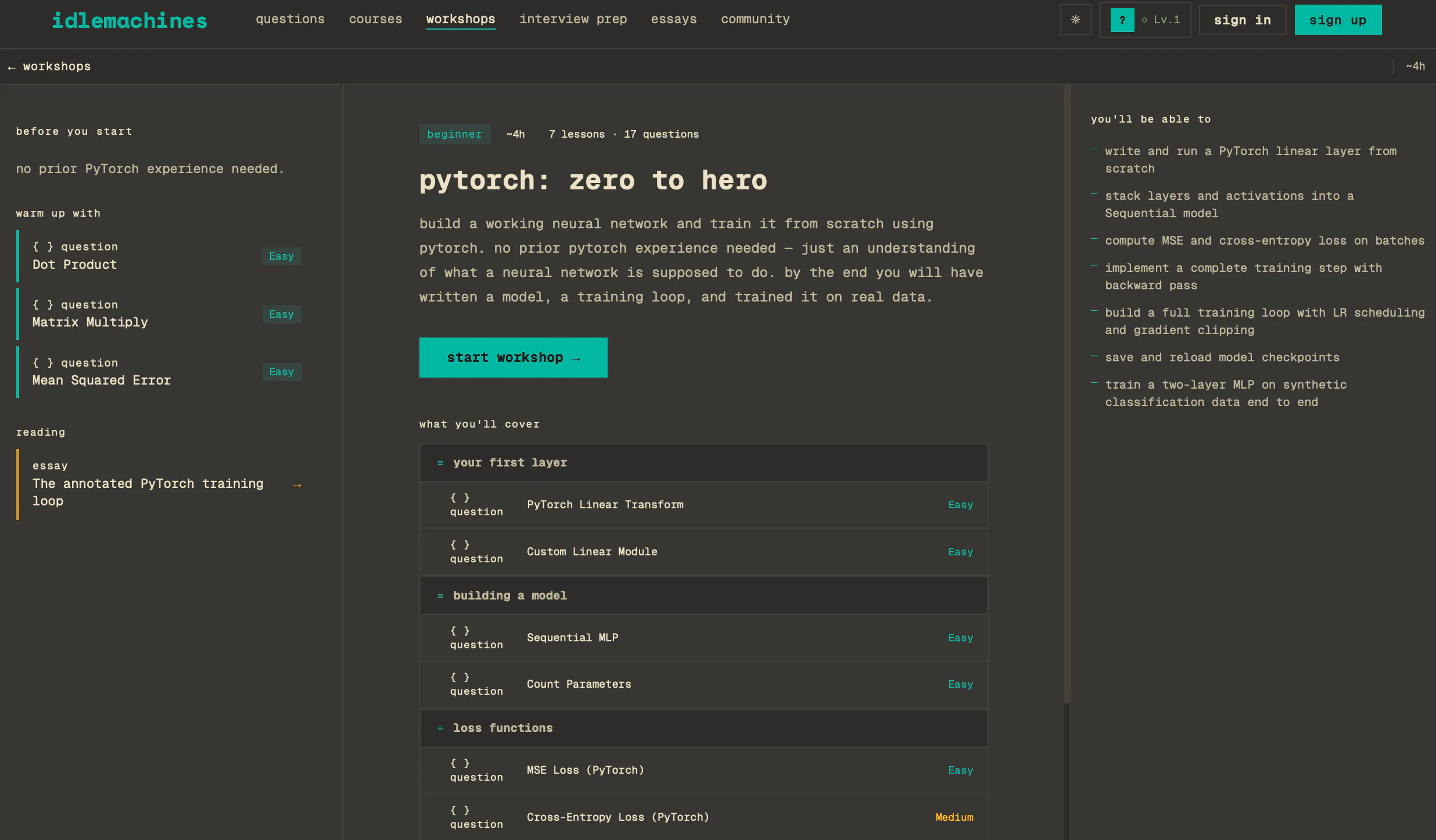Click the Easy badge on Dot Product
The height and width of the screenshot is (840, 1436).
point(282,256)
